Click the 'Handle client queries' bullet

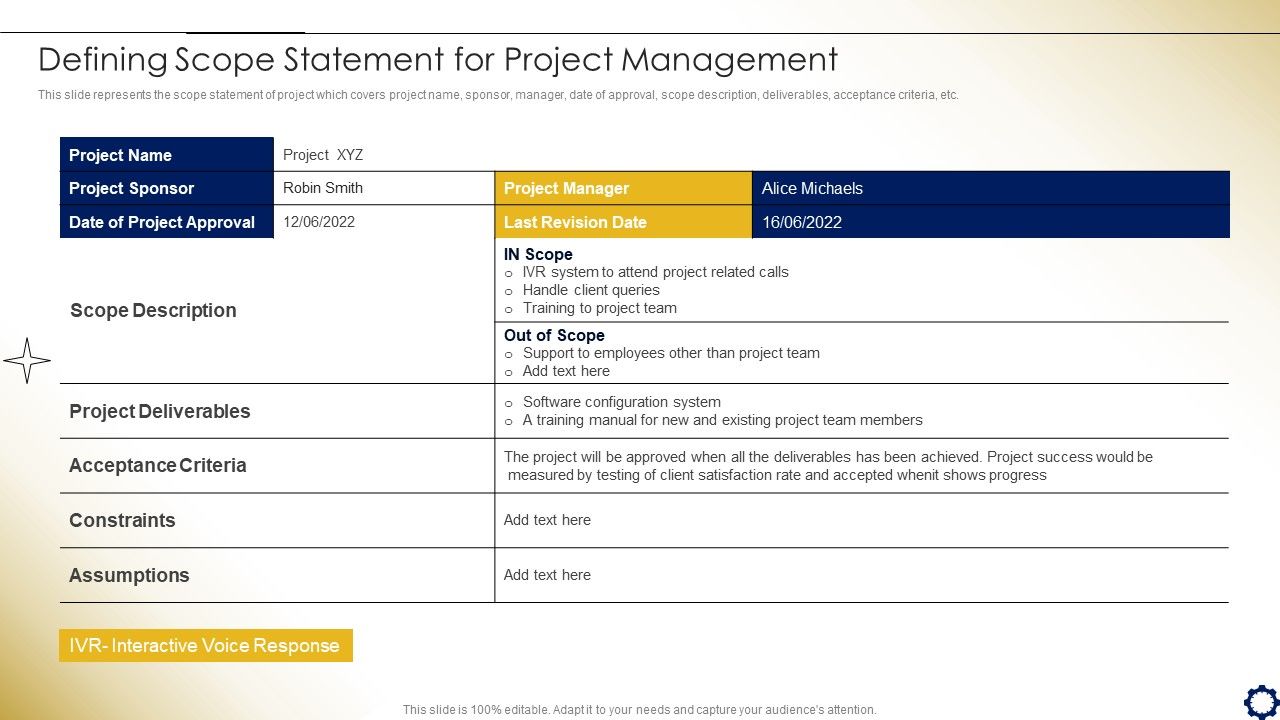tap(591, 290)
